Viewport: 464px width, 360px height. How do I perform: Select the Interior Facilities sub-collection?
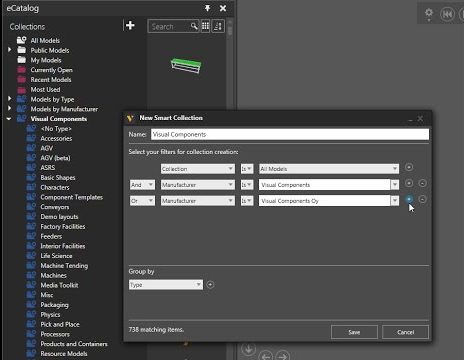point(63,246)
